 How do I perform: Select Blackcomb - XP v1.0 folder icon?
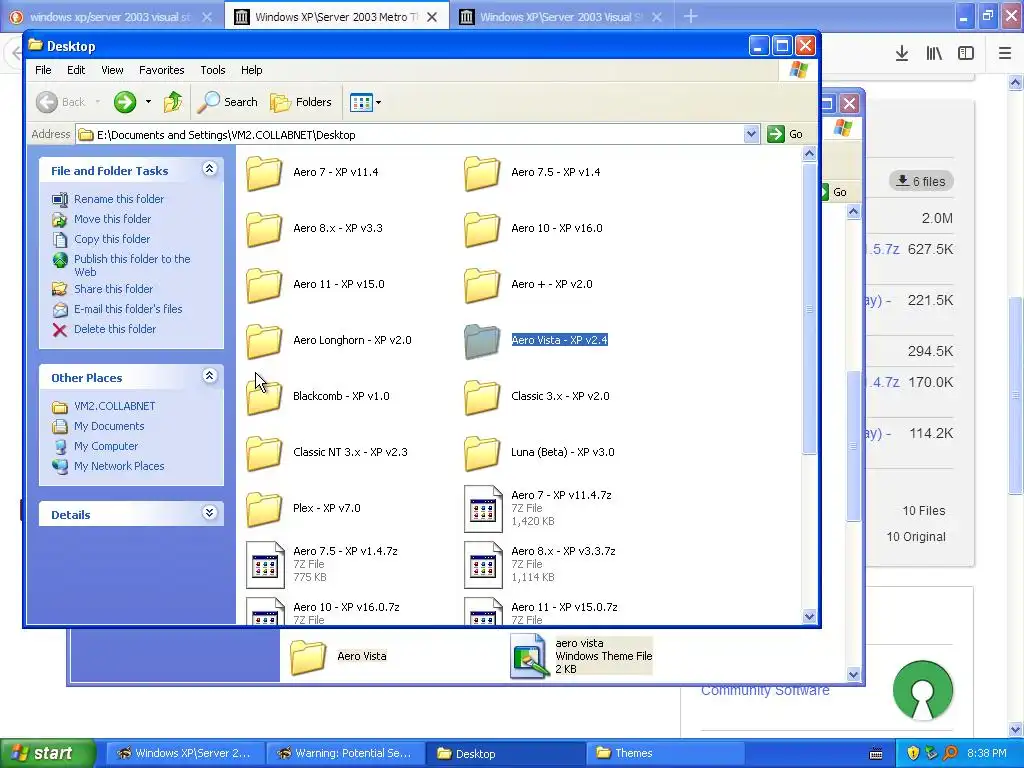264,397
